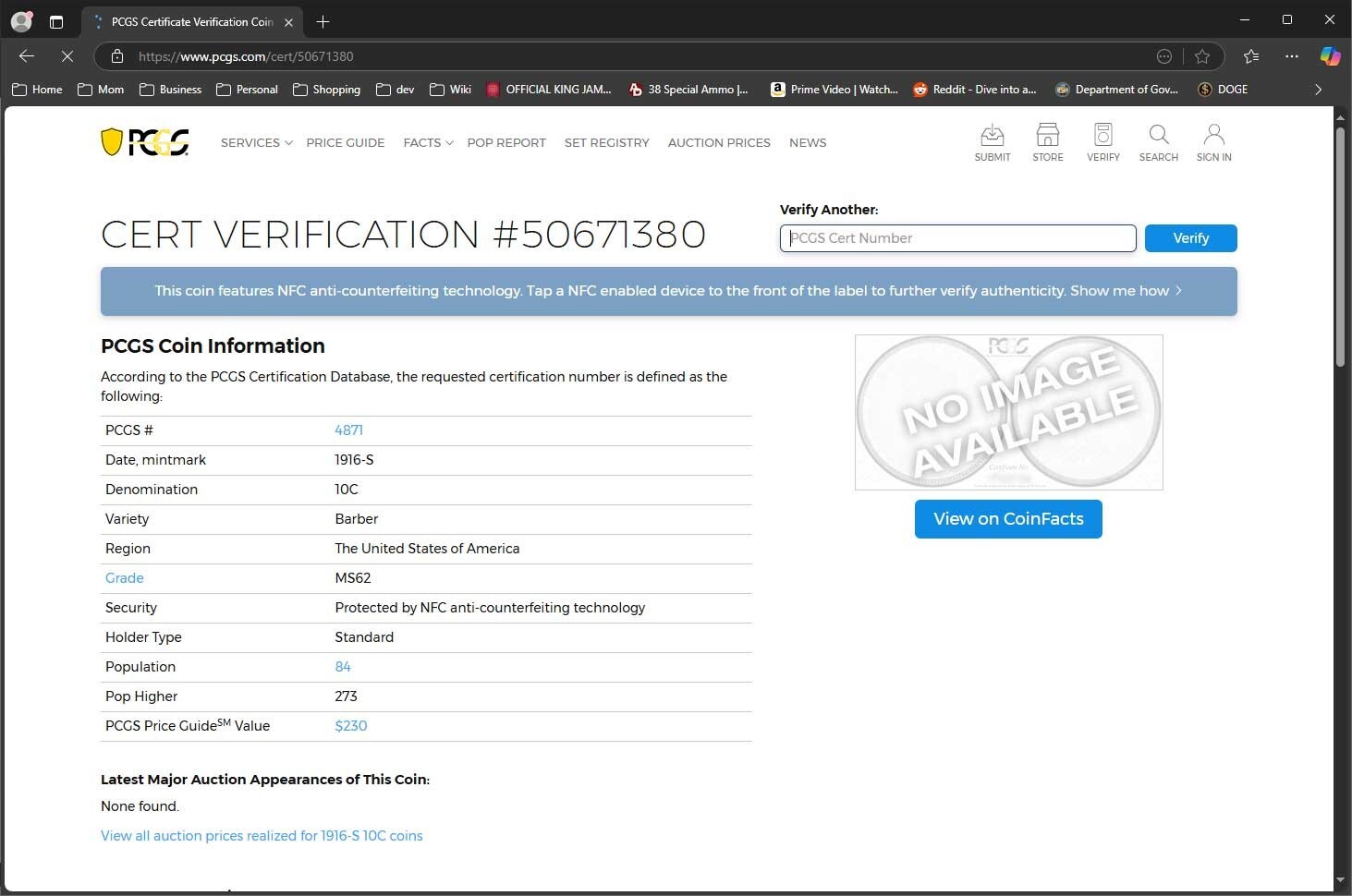This screenshot has height=896, width=1352.
Task: Open the $230 price guide value
Action: coord(350,726)
